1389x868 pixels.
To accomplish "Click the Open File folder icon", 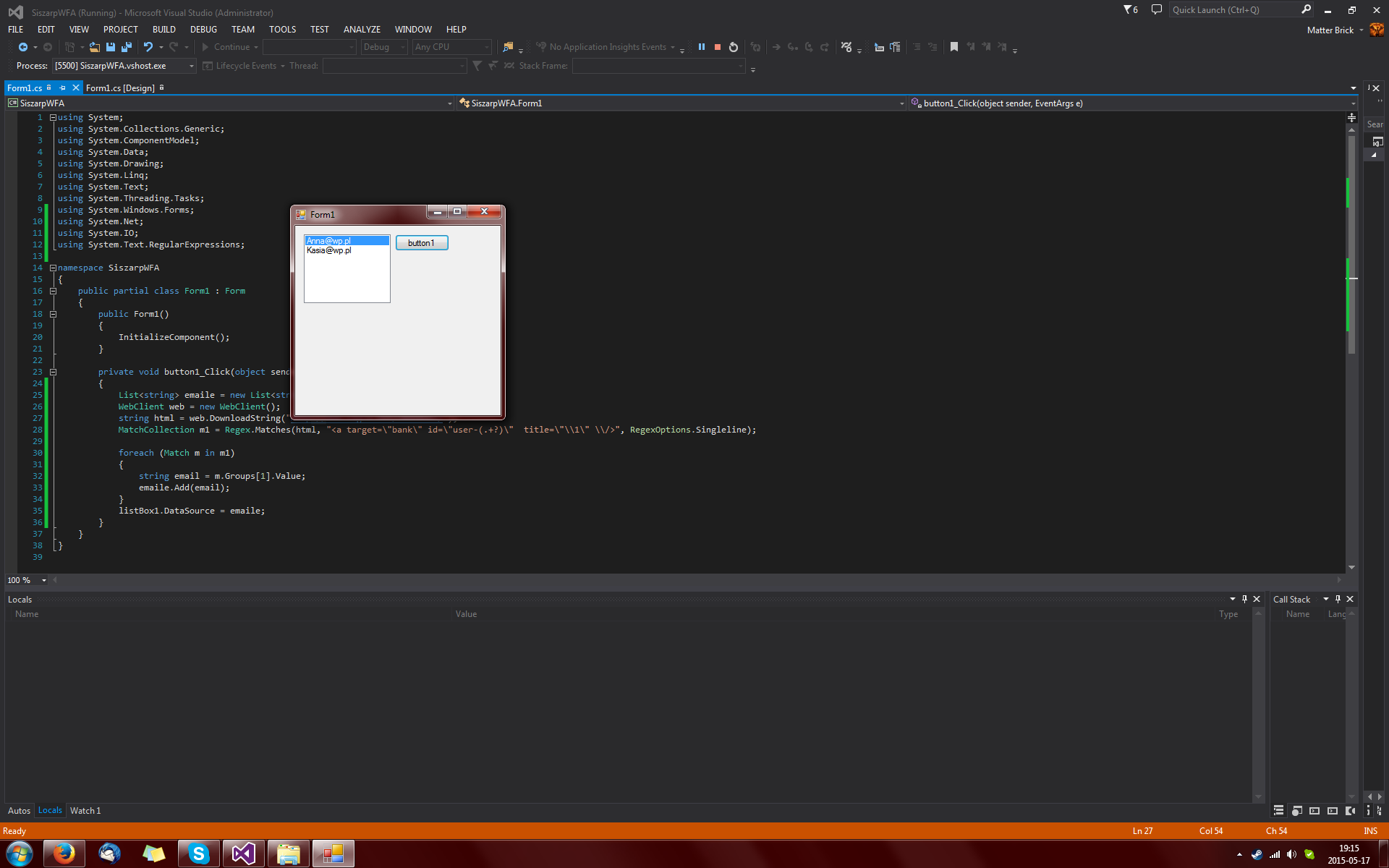I will [94, 47].
